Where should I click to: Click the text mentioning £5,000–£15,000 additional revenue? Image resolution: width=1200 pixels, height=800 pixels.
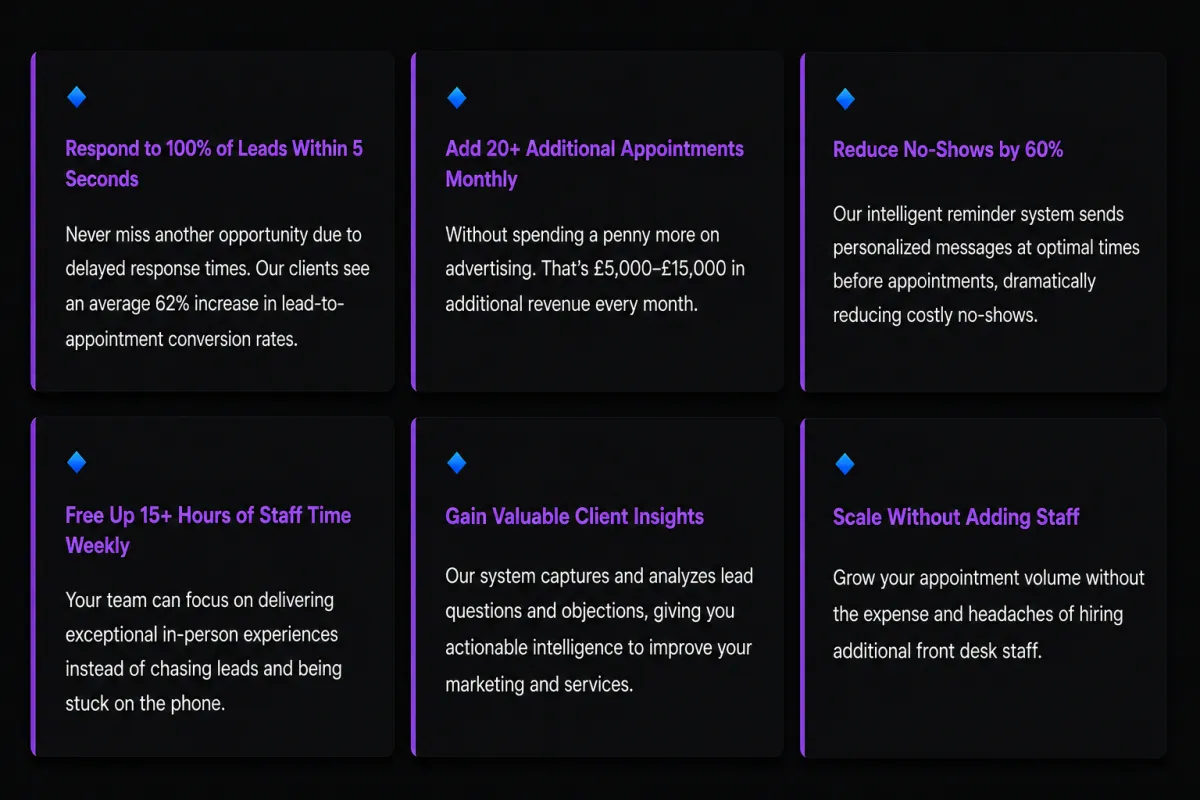click(595, 269)
